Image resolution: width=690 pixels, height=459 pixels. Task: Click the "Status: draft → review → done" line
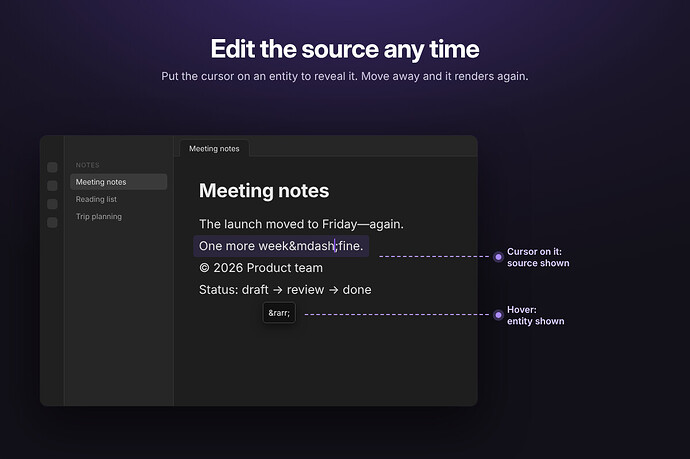[x=285, y=290]
